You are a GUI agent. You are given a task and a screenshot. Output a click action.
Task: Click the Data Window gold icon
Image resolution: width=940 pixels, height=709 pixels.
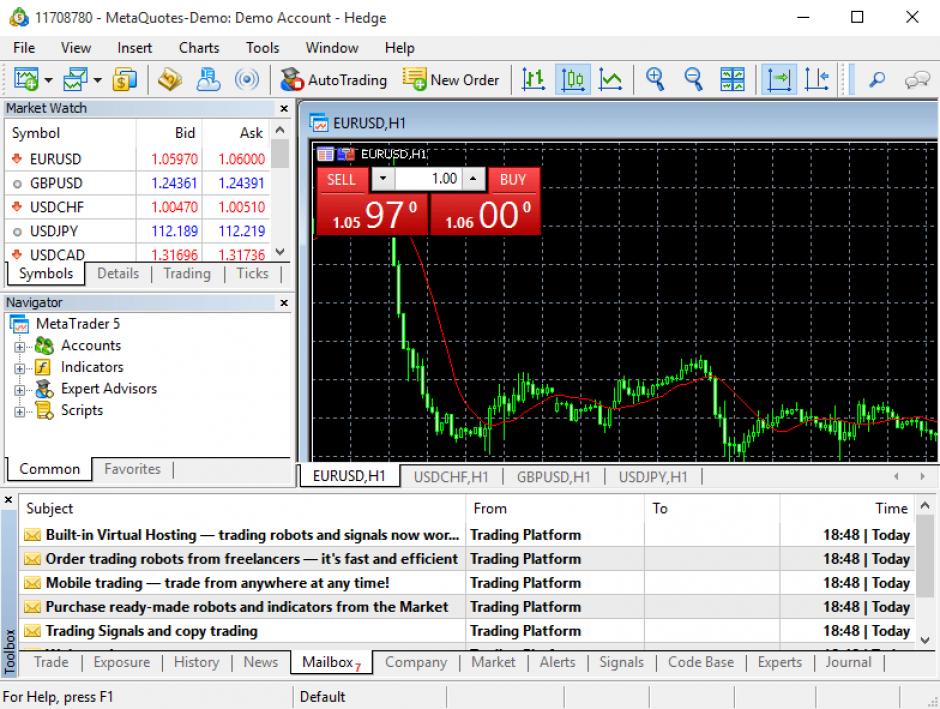[170, 79]
